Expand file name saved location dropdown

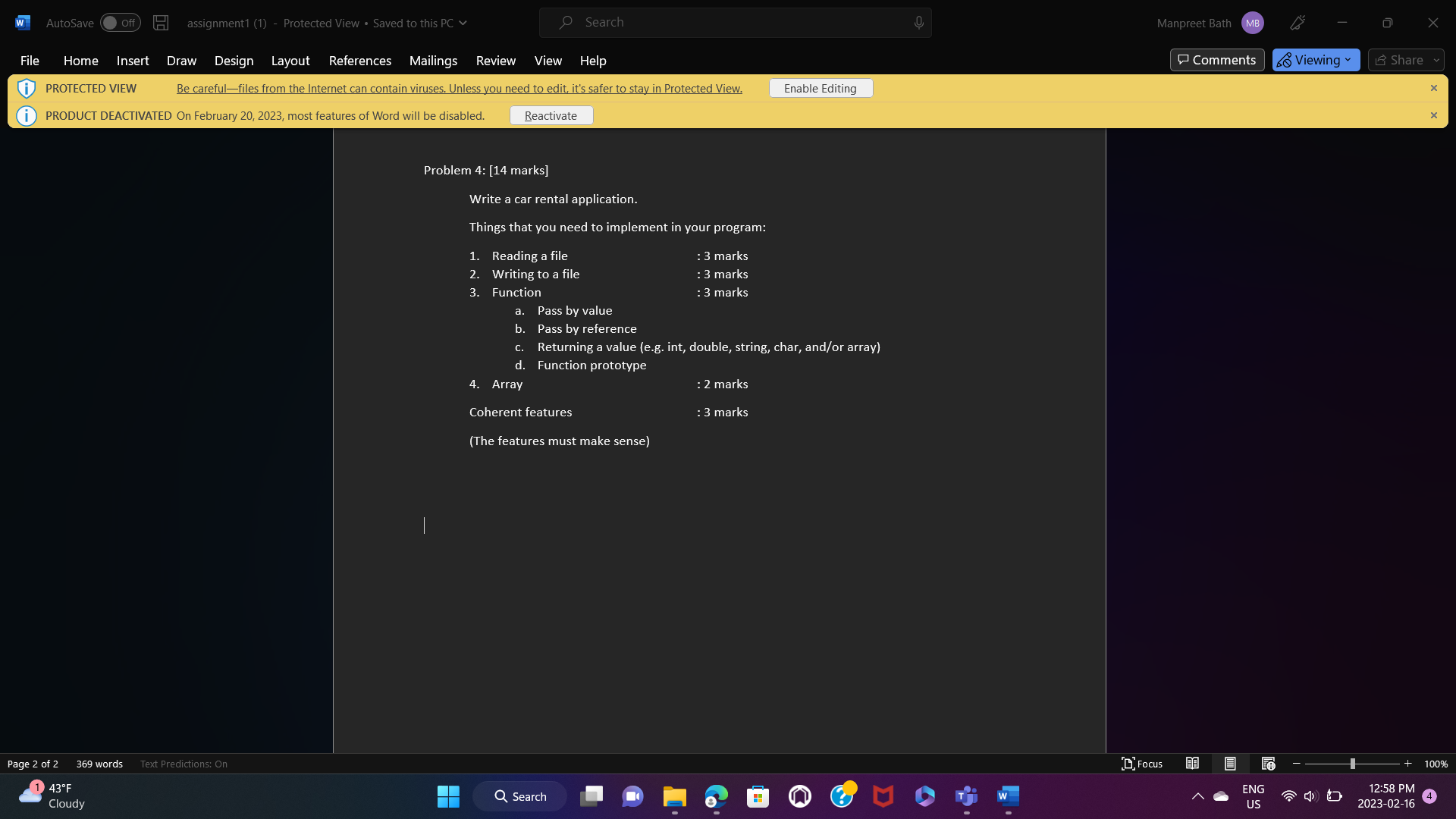[463, 23]
